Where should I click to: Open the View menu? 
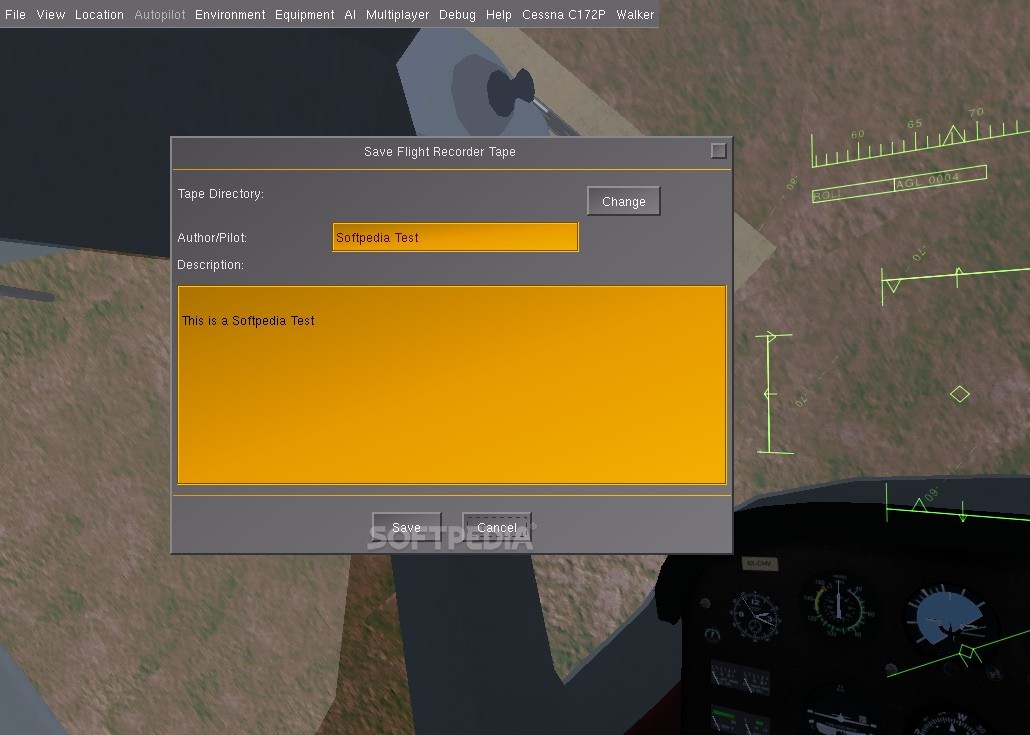pos(51,14)
